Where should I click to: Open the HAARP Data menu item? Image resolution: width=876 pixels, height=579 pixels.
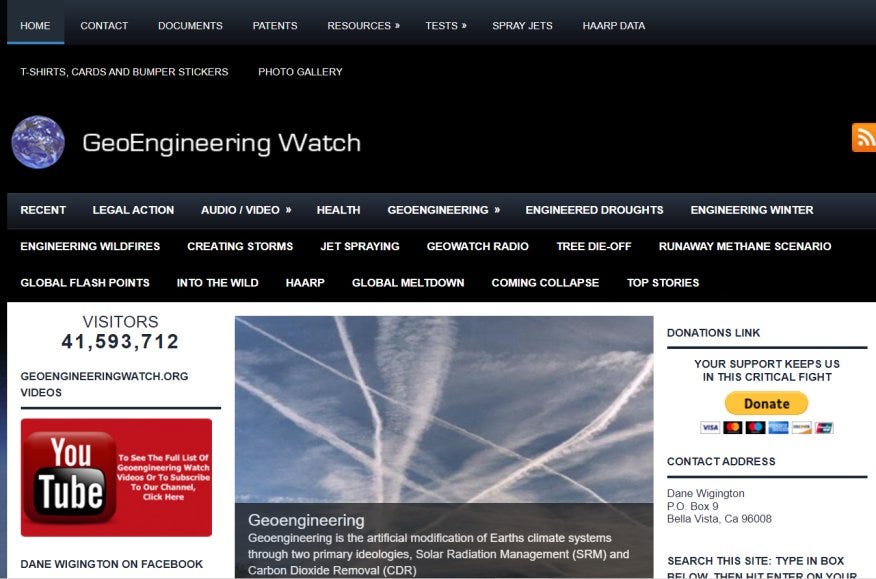[613, 26]
